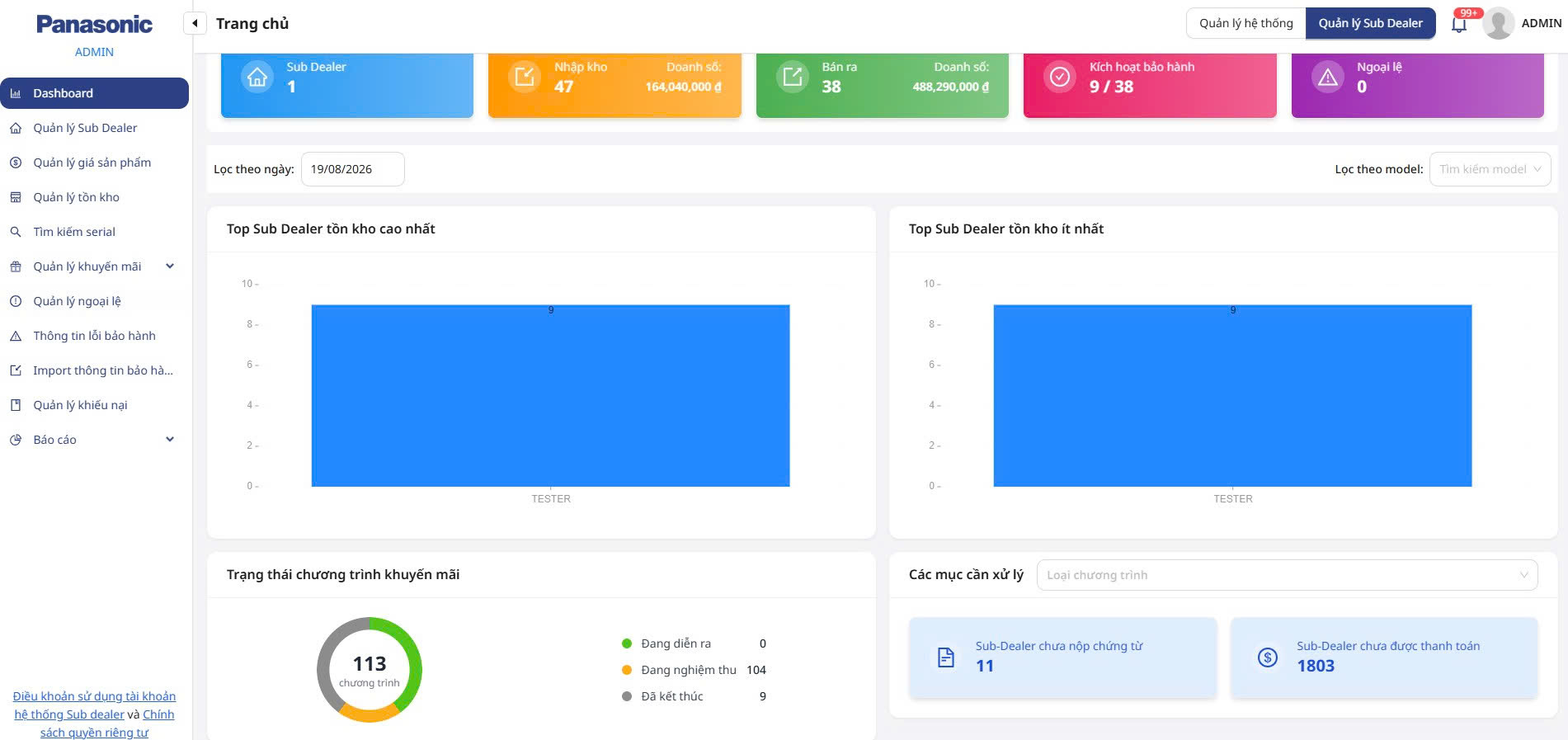Open Quản lý tồn kho menu item
The height and width of the screenshot is (740, 1568).
coord(94,197)
